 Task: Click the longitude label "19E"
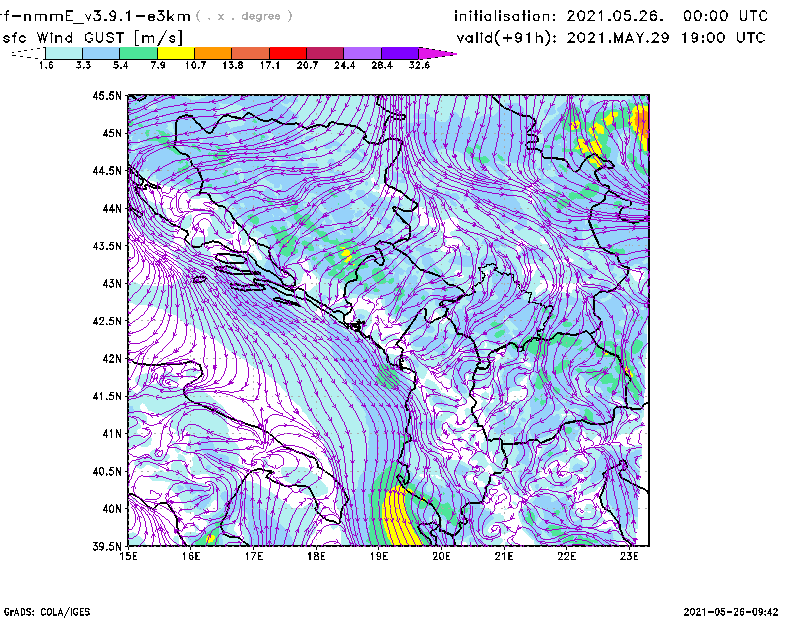[x=379, y=556]
